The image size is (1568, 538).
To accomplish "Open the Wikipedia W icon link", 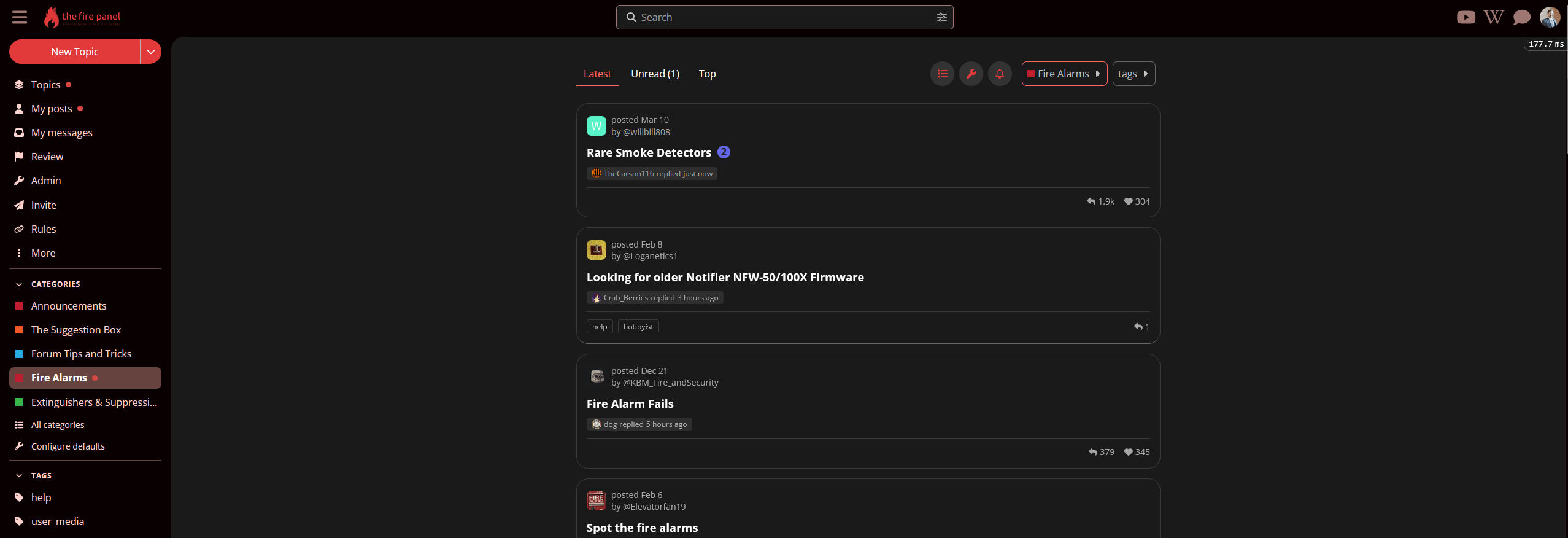I will pyautogui.click(x=1493, y=17).
